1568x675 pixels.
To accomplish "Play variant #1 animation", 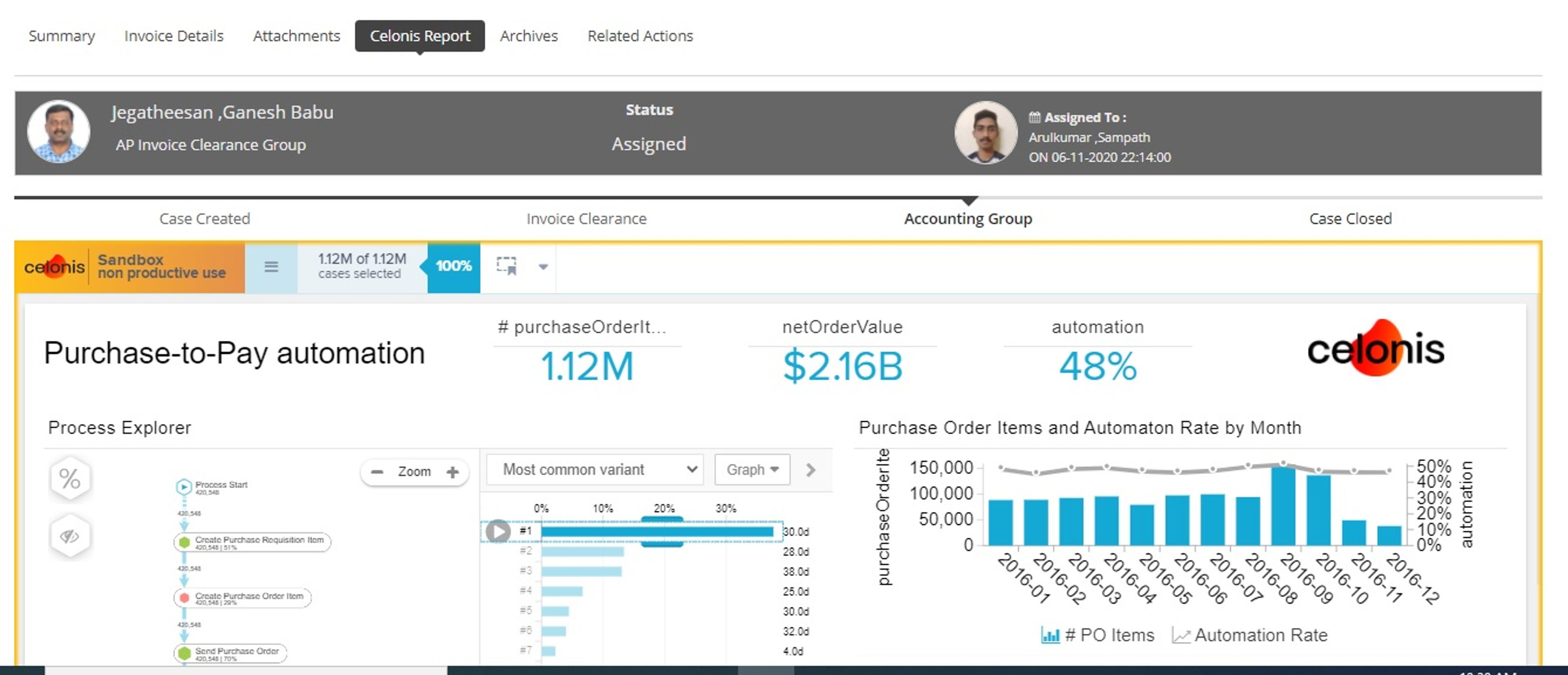I will pyautogui.click(x=498, y=531).
